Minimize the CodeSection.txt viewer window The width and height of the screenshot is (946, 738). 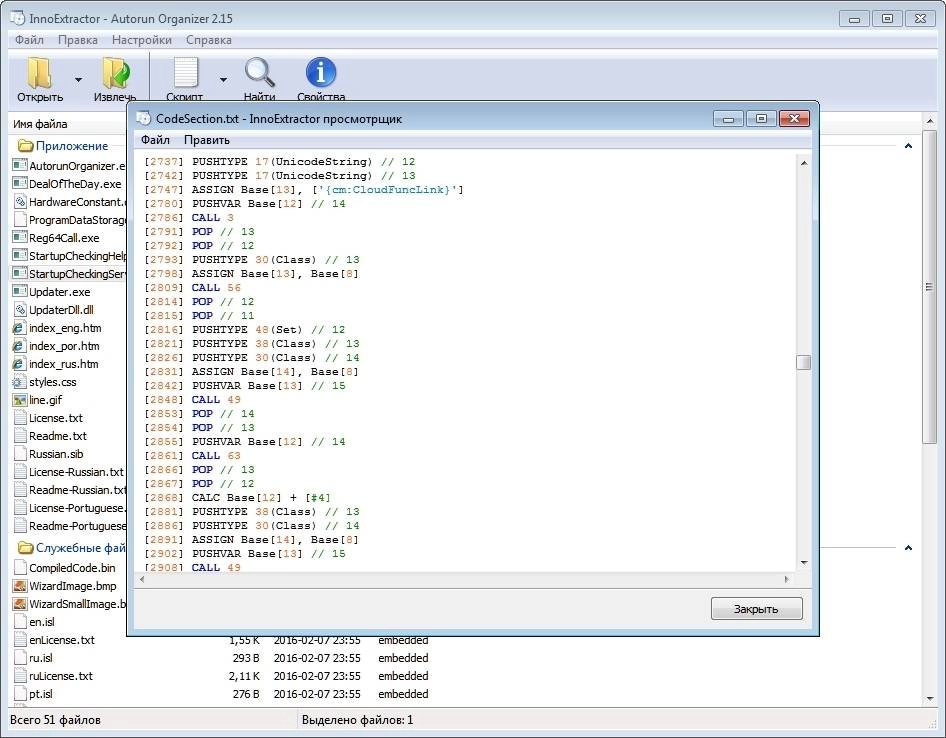coord(729,118)
